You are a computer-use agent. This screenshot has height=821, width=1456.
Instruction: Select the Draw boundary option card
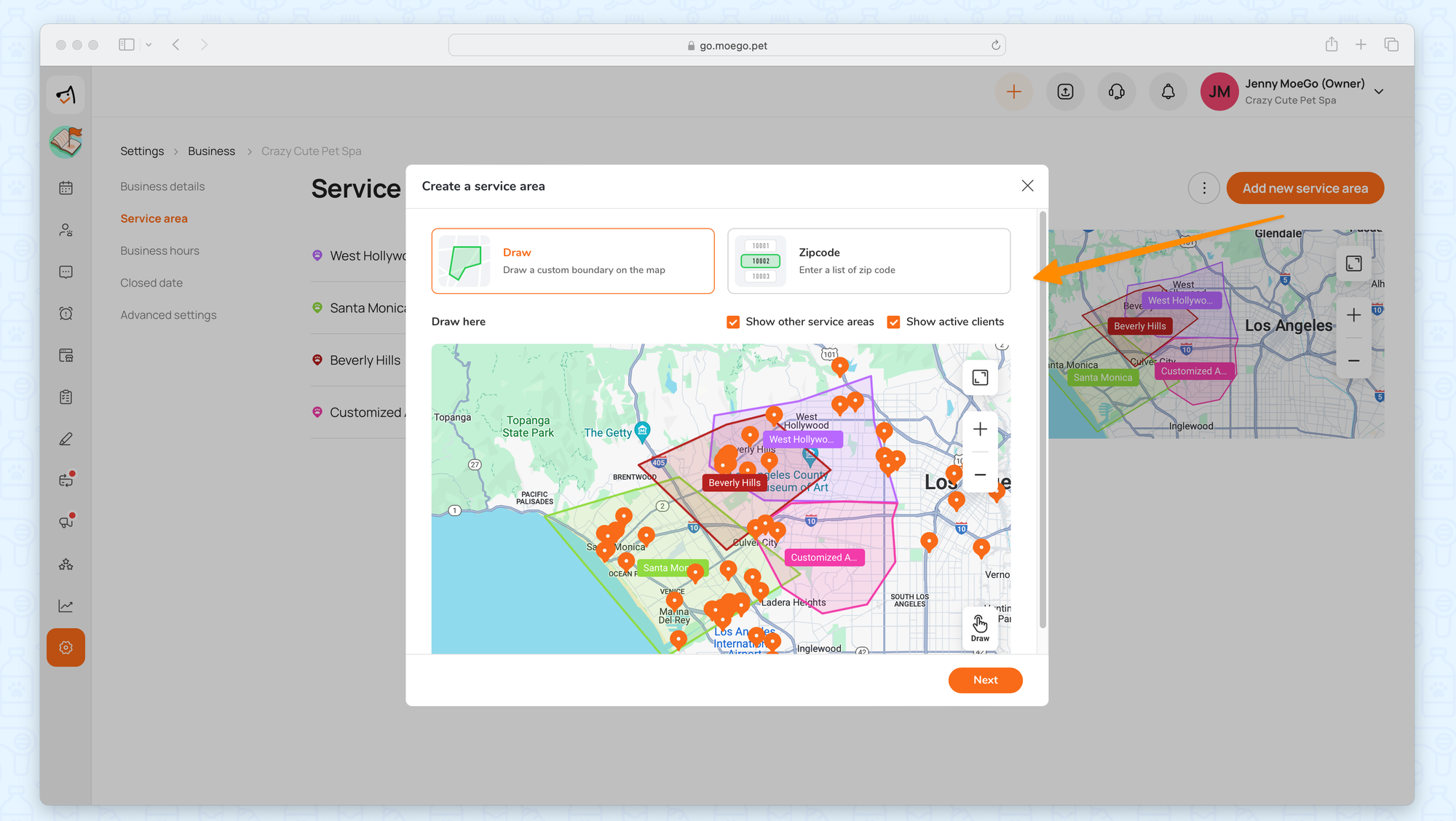(x=572, y=261)
